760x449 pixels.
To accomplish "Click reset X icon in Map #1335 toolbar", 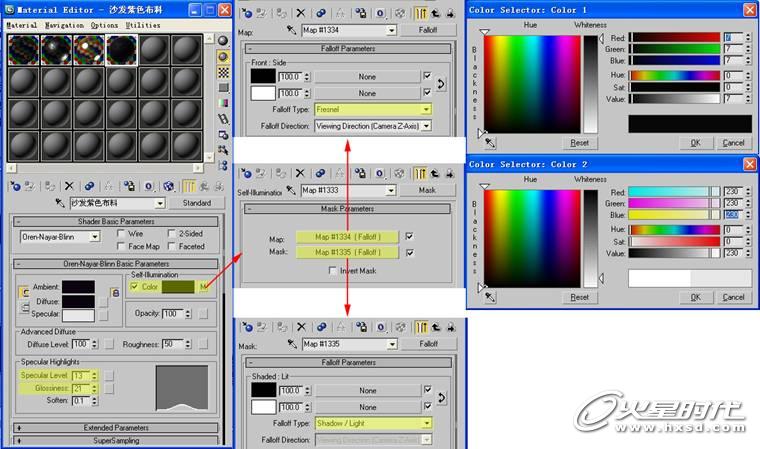I will click(x=301, y=327).
